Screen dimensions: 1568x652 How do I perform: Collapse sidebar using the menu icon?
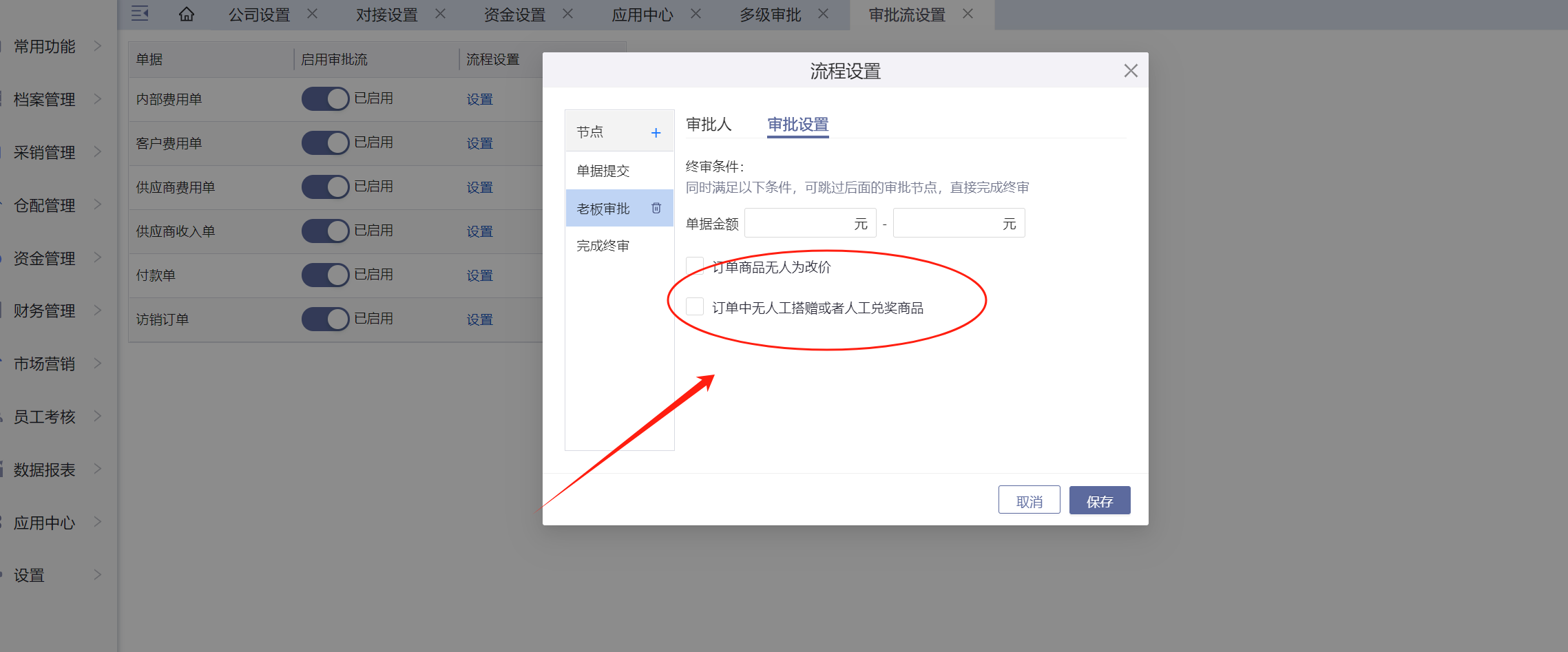[x=140, y=14]
